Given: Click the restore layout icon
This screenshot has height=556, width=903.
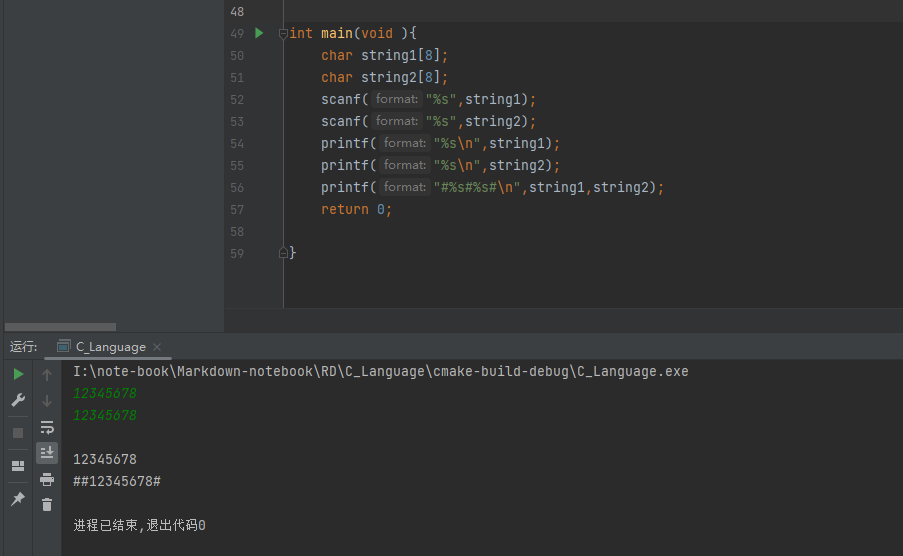Looking at the screenshot, I should (18, 466).
